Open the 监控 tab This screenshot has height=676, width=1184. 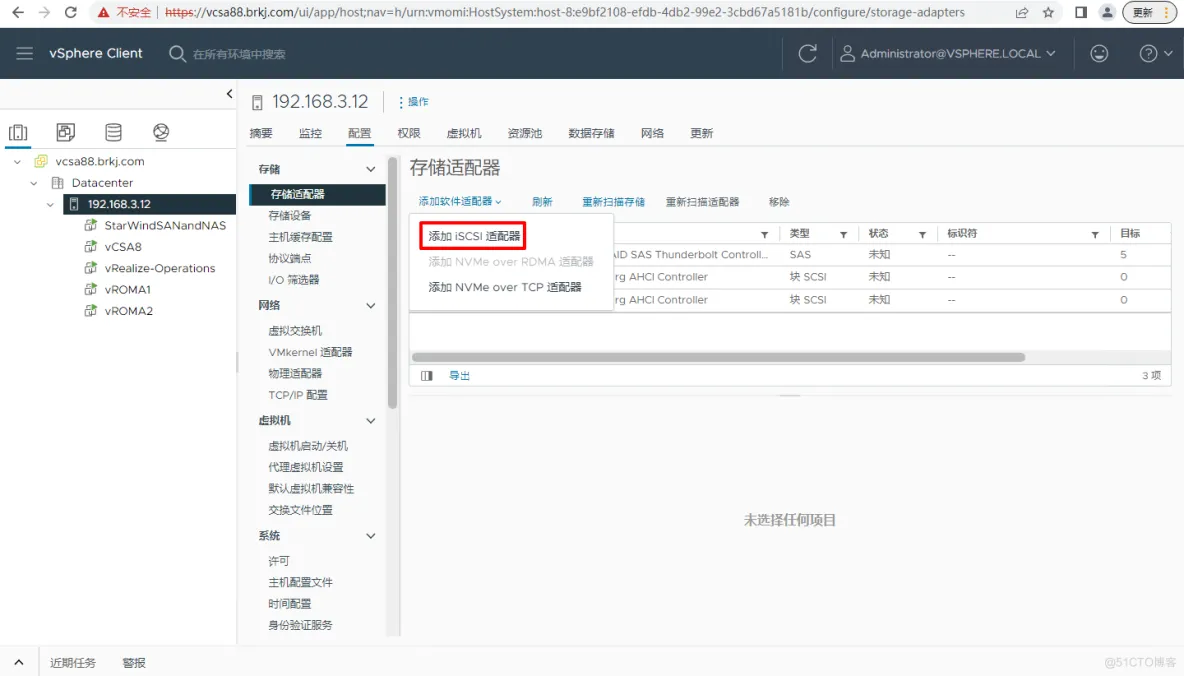pos(310,133)
